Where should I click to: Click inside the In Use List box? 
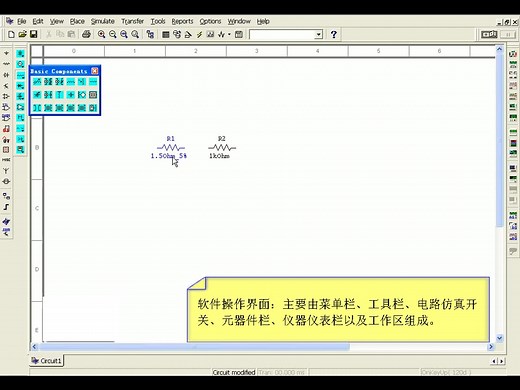tap(282, 34)
